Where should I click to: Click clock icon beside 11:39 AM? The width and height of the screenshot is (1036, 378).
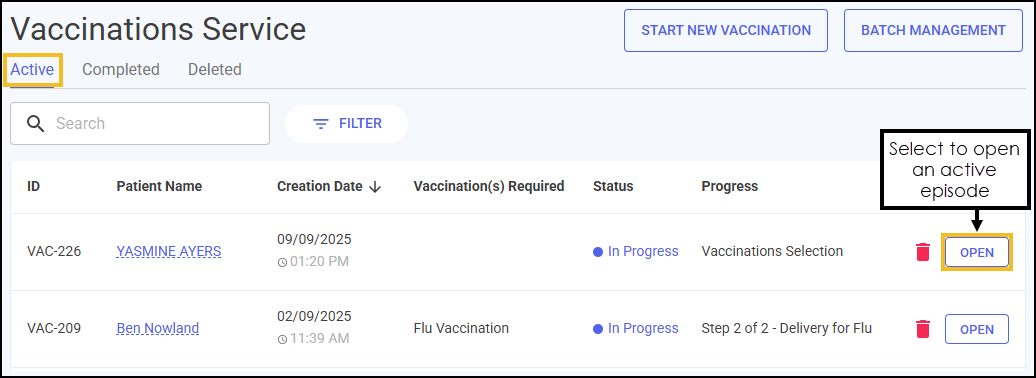[x=282, y=339]
